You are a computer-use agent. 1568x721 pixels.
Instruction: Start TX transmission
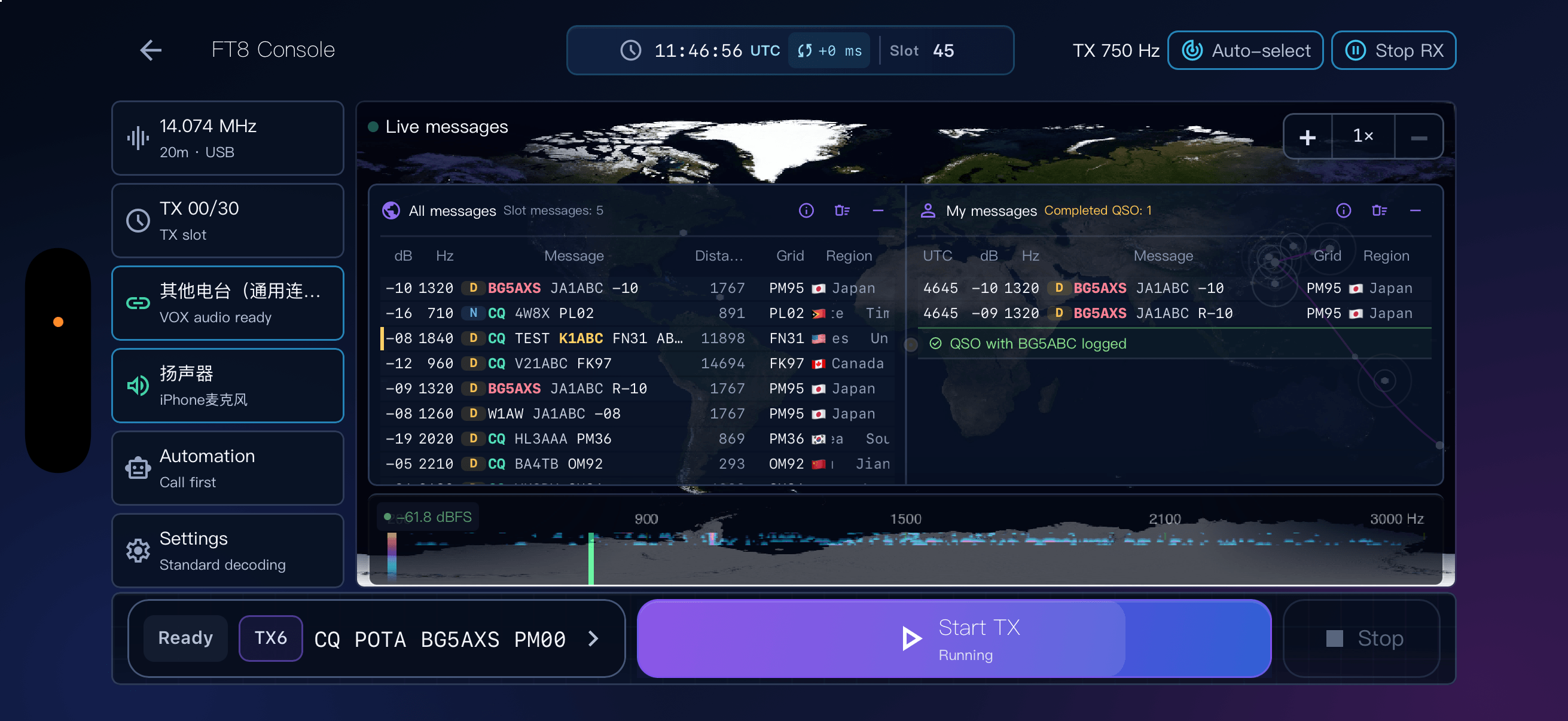click(954, 638)
